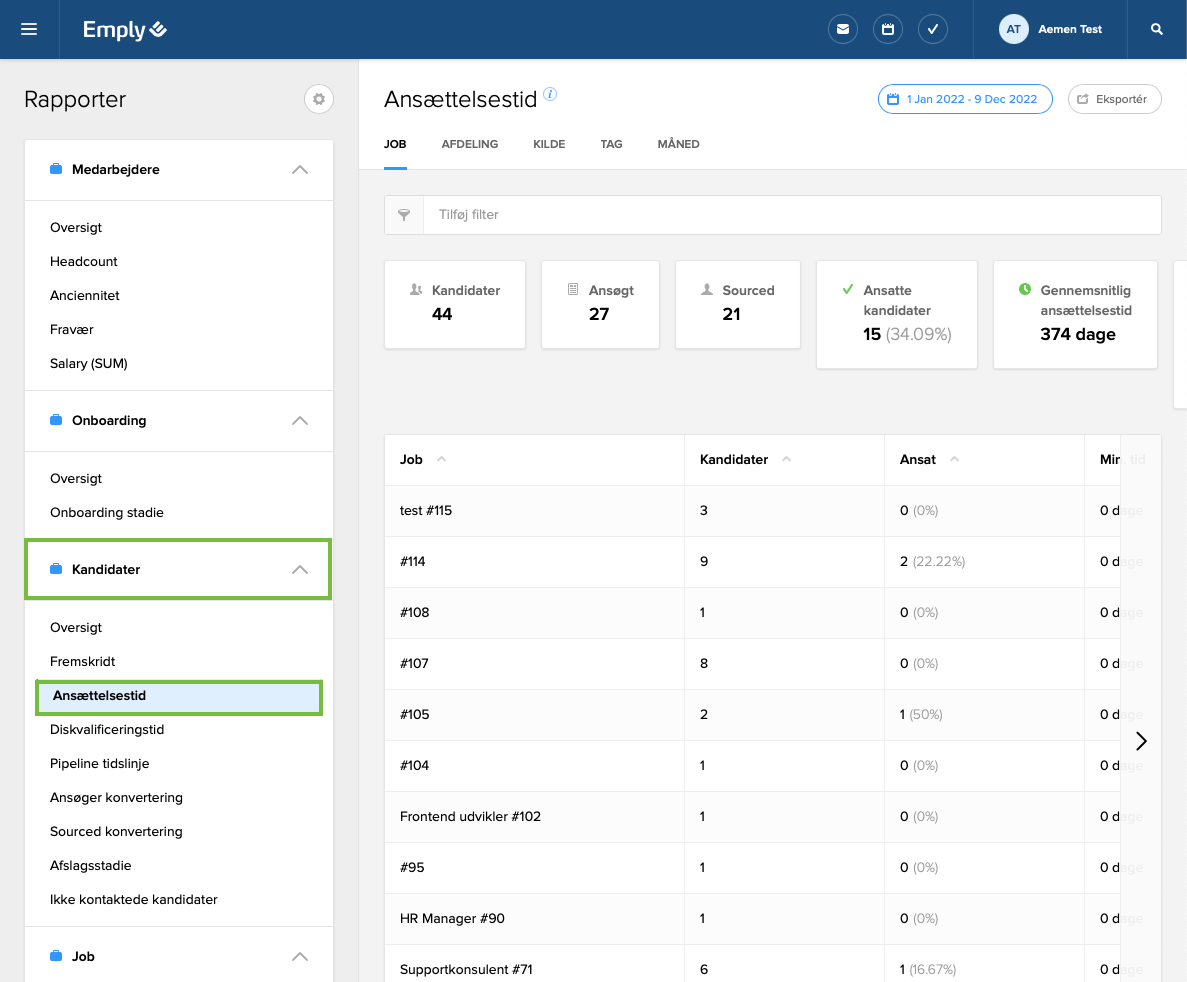Click the Emply logo
1187x982 pixels.
coord(125,30)
